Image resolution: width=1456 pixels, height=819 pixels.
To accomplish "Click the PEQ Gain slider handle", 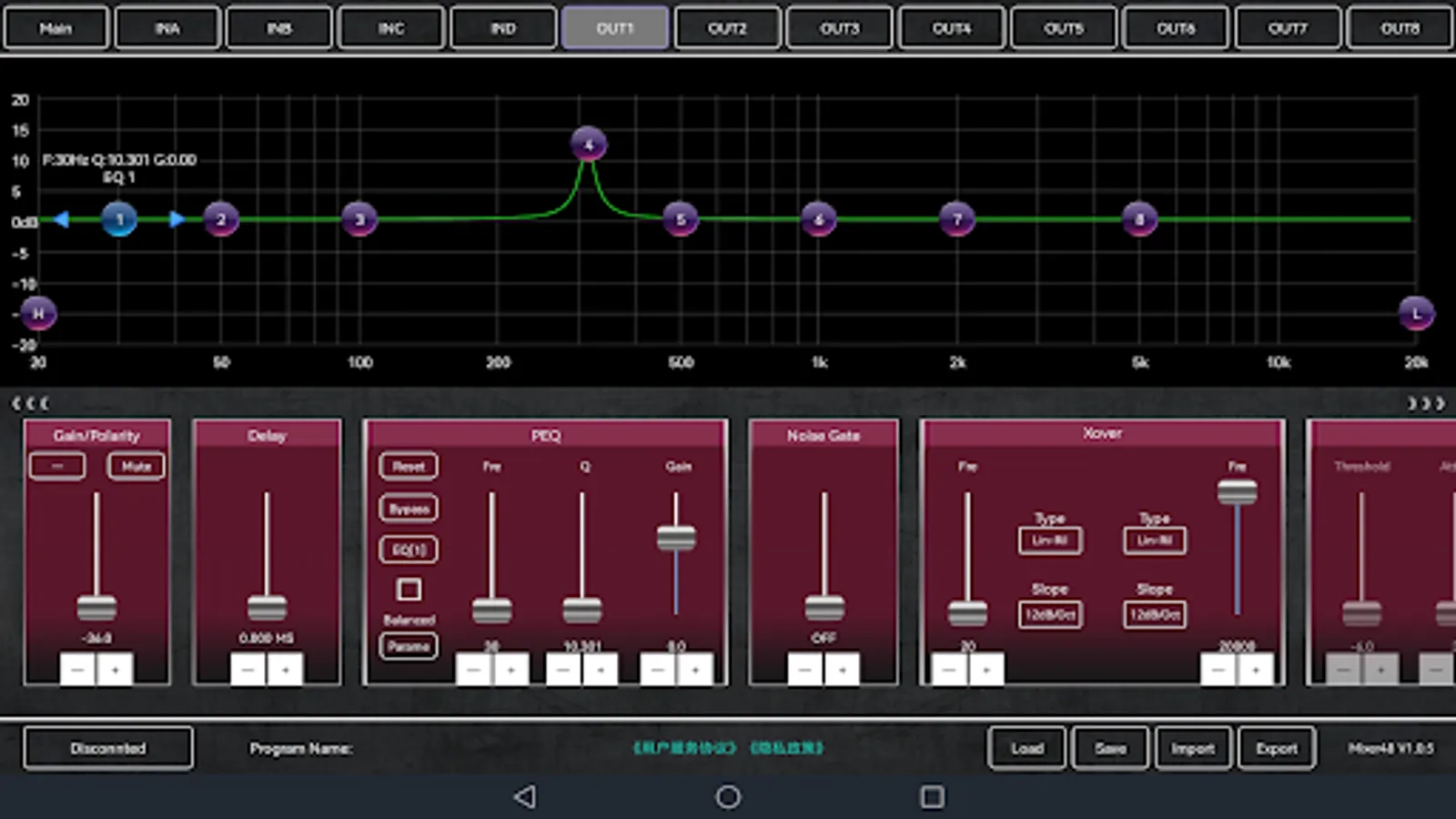I will 676,538.
